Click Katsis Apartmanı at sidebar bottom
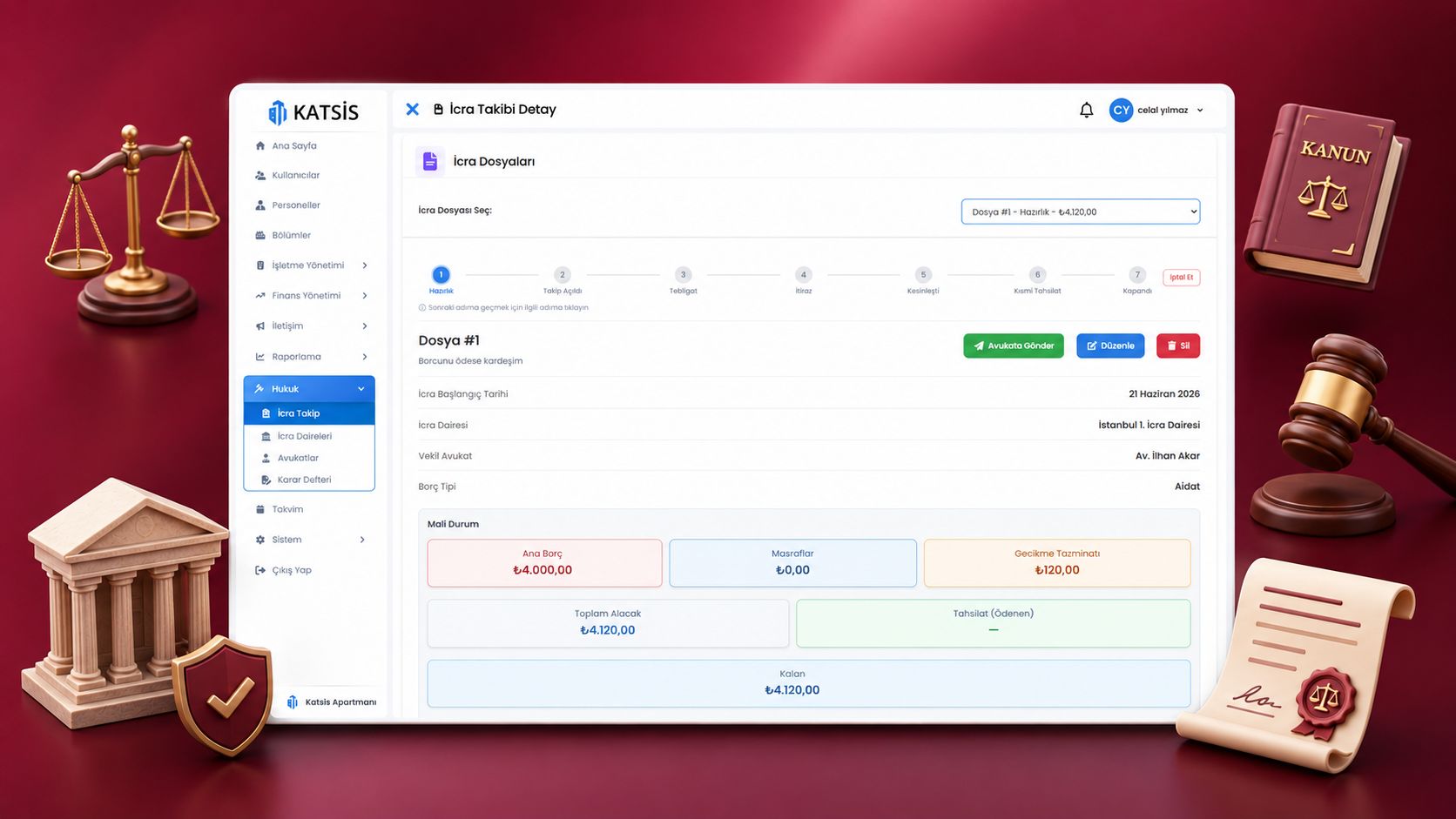1456x819 pixels. (x=332, y=702)
